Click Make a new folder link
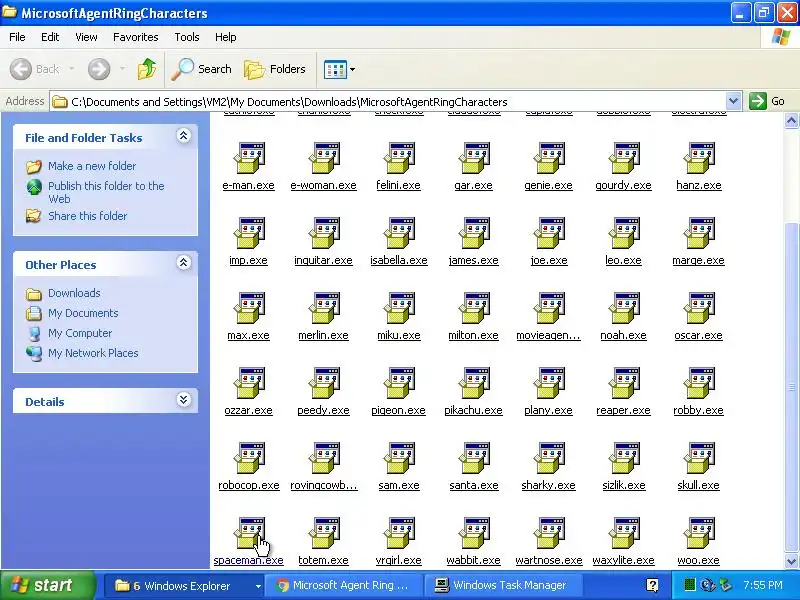The image size is (800, 600). (92, 166)
